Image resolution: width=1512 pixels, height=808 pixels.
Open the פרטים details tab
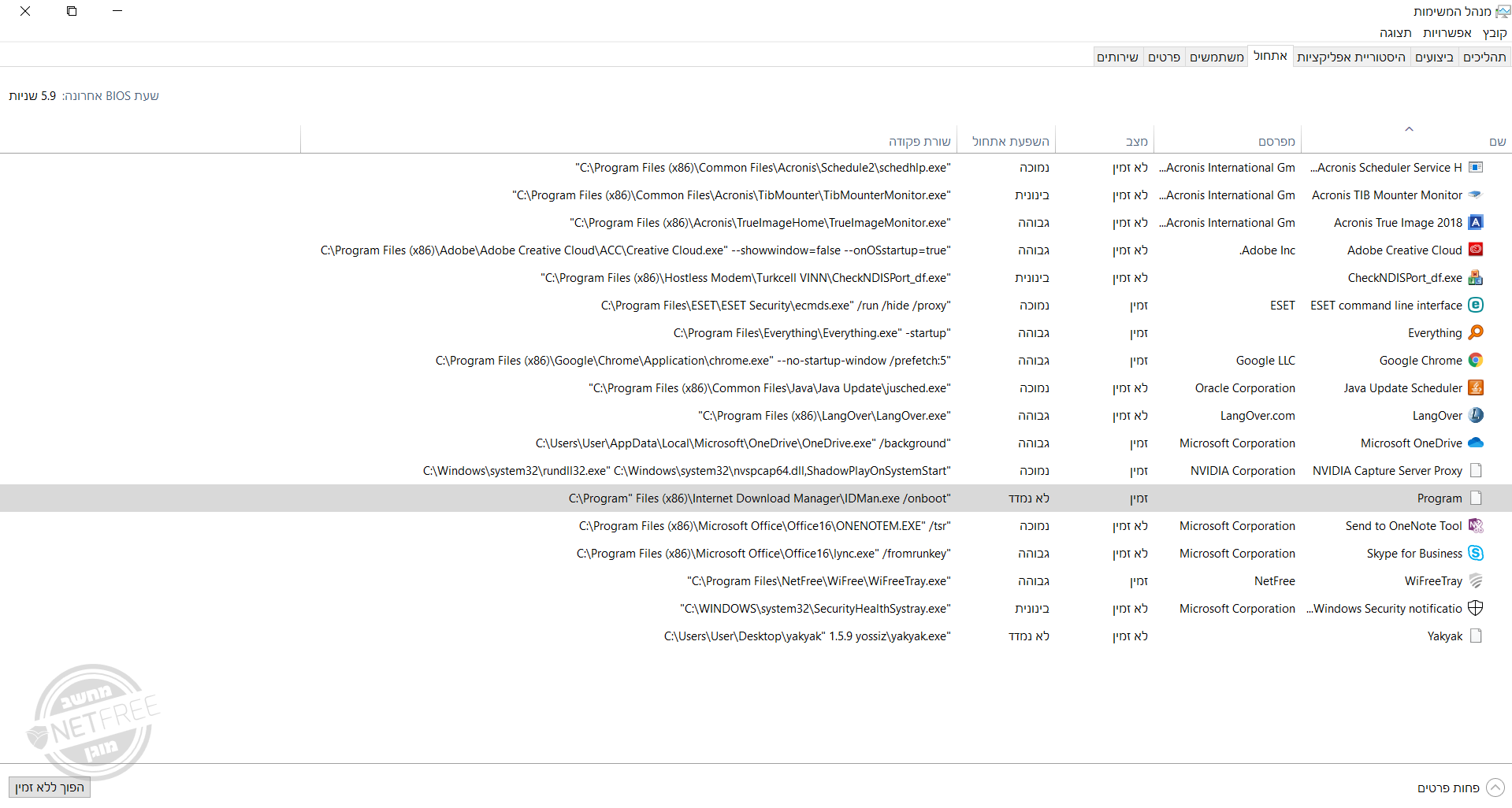pos(1164,57)
